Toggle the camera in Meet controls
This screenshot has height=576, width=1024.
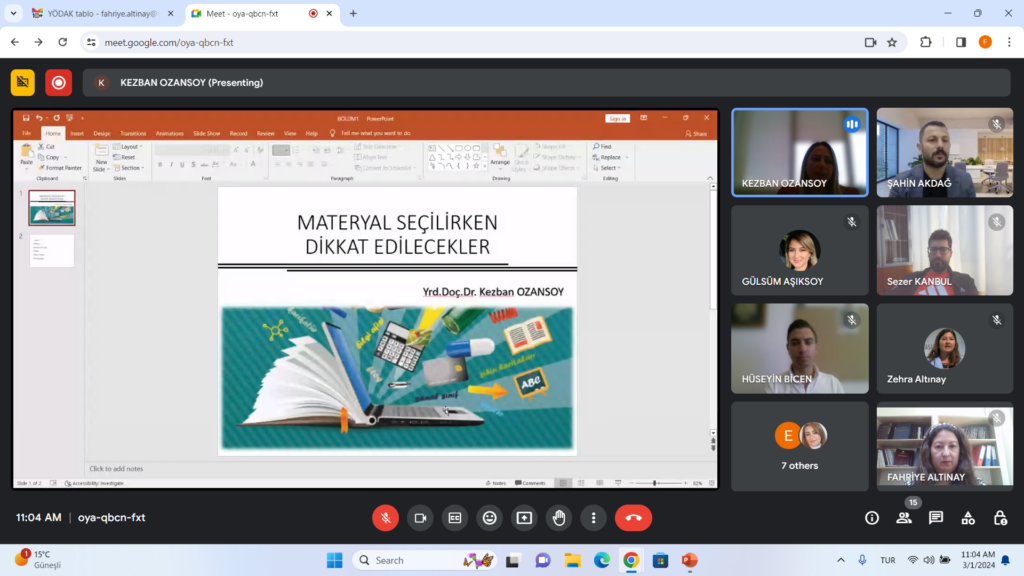tap(420, 518)
